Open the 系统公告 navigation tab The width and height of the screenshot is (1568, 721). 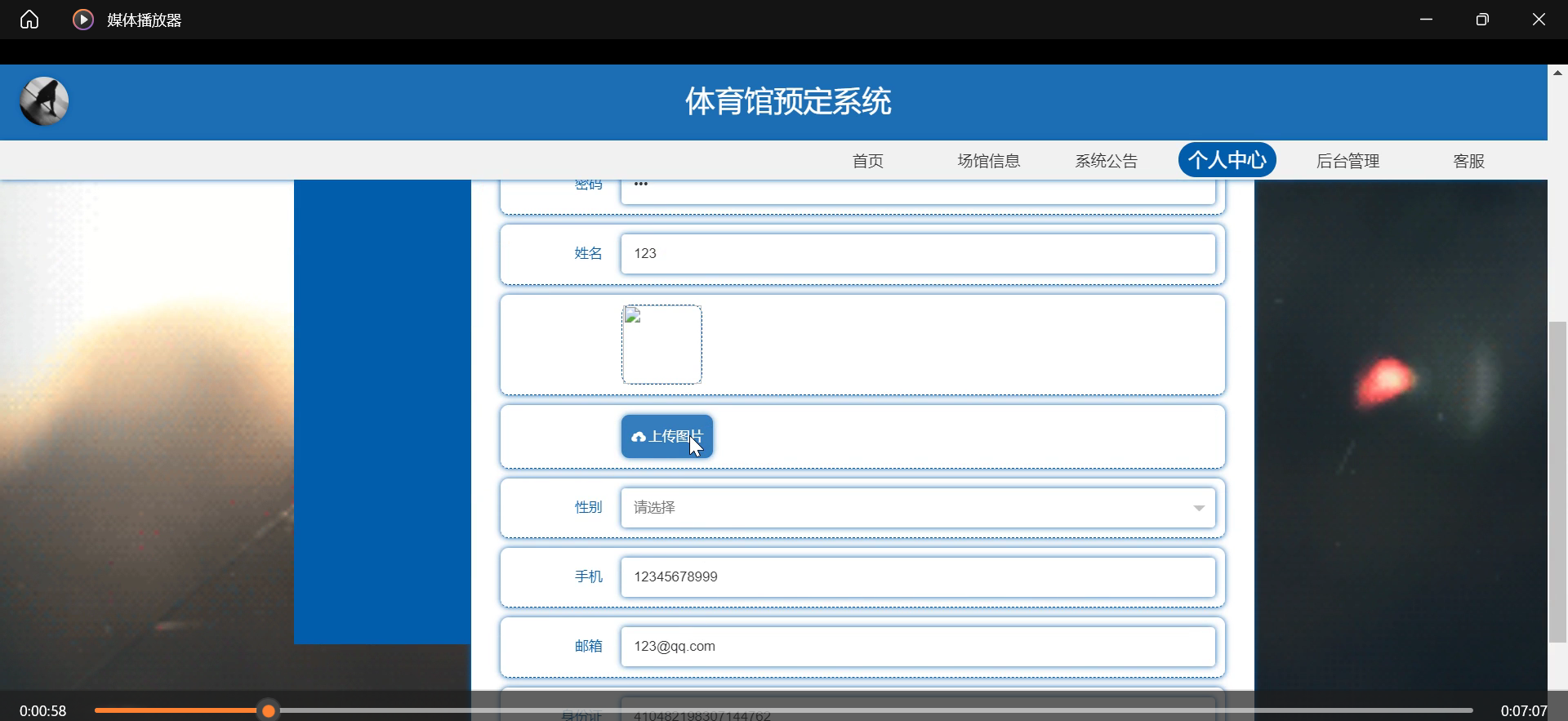click(1107, 161)
